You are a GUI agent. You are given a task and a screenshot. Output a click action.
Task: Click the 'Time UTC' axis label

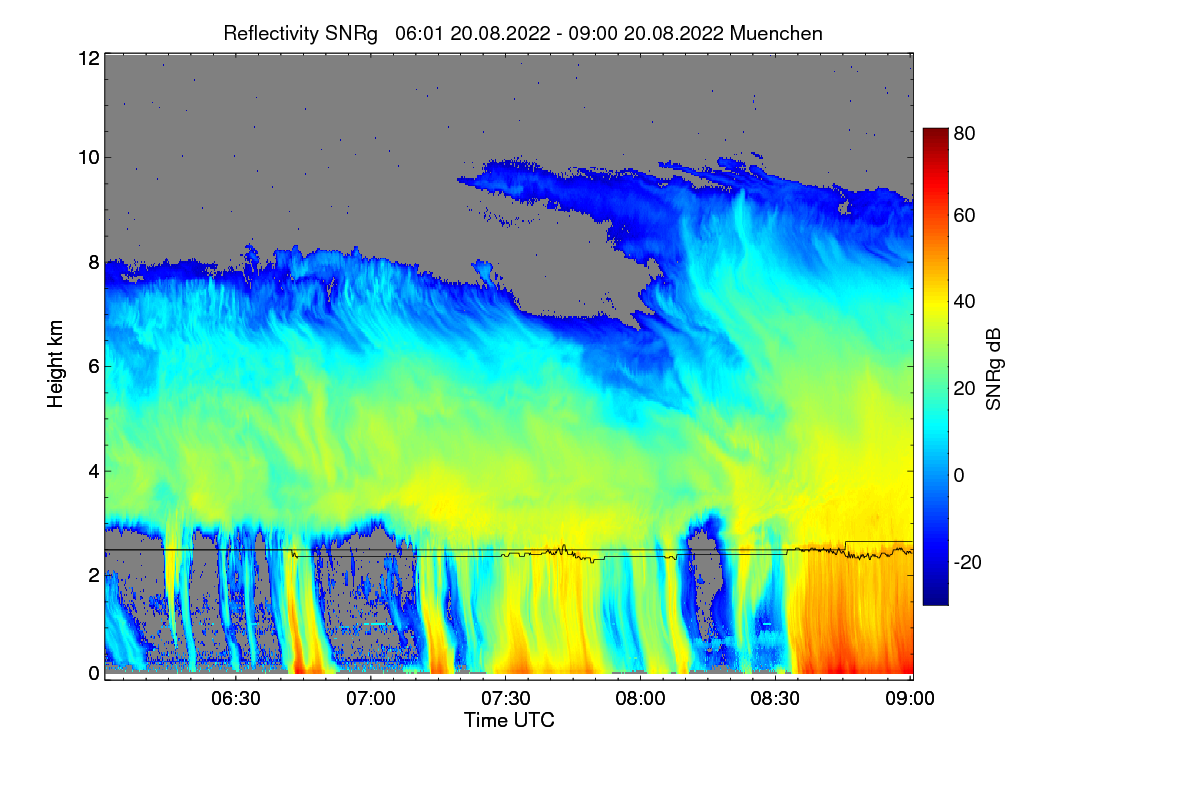tap(509, 720)
